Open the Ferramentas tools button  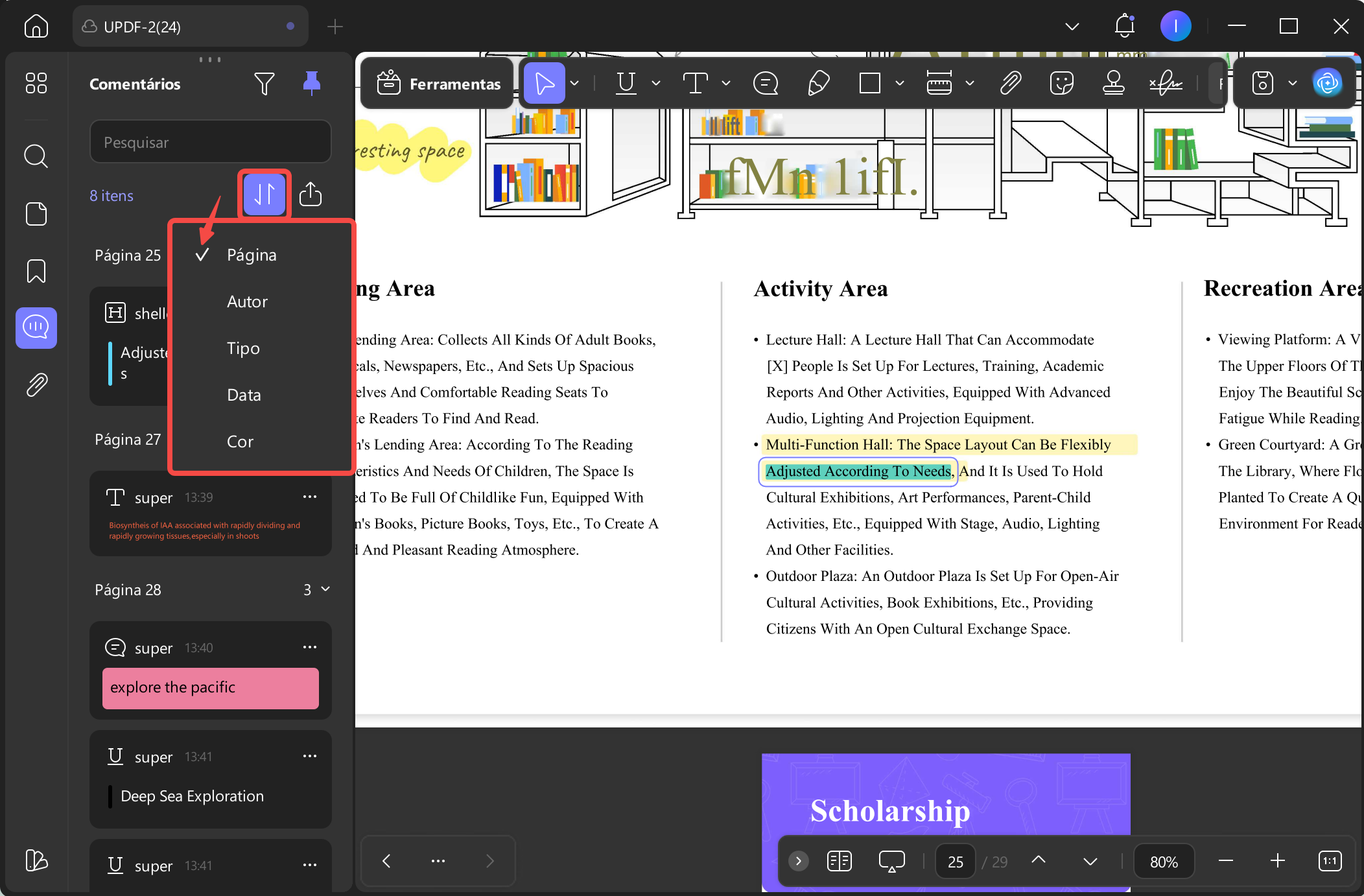[x=438, y=84]
